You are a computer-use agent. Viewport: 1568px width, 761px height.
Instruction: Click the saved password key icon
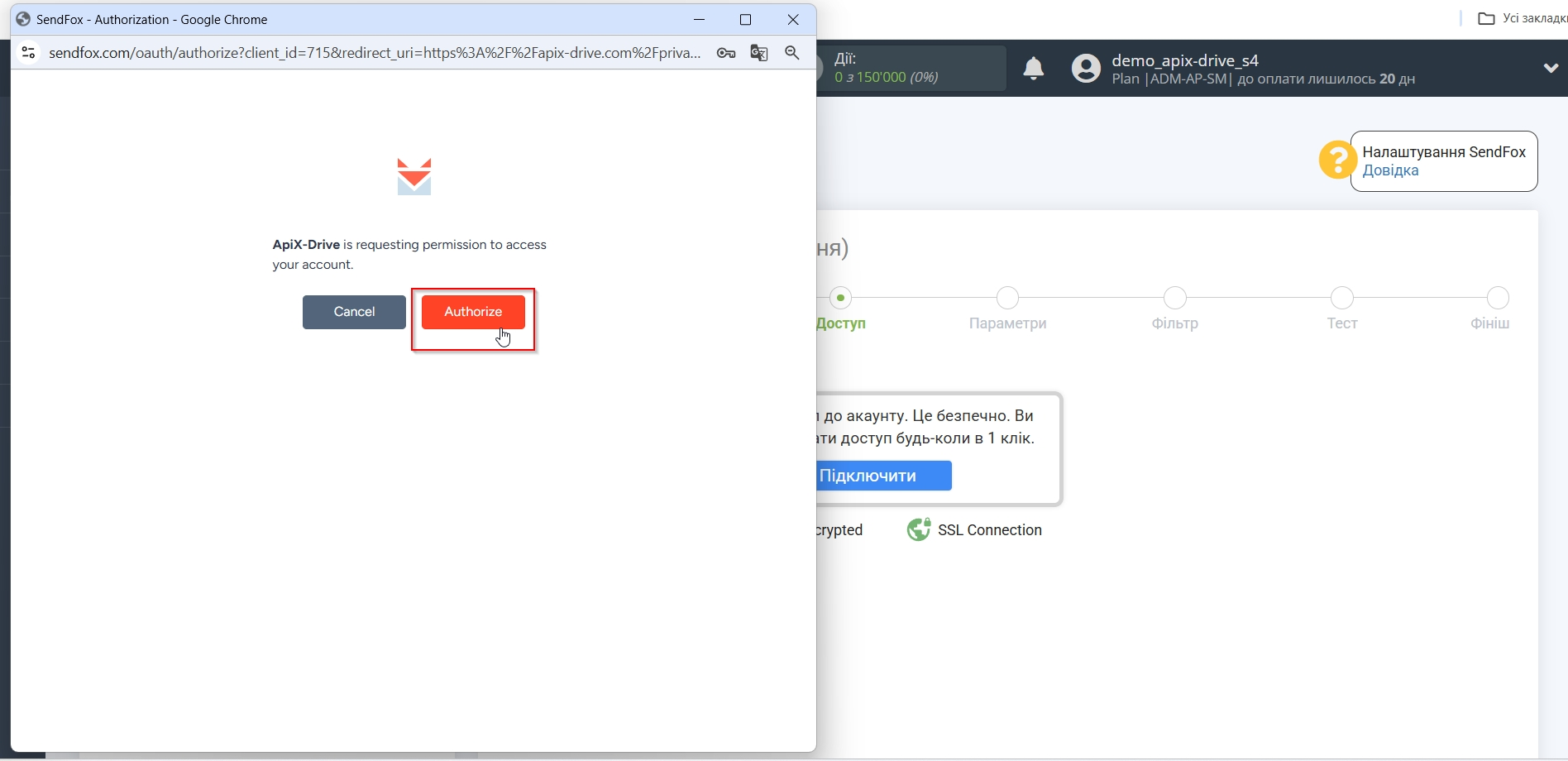726,53
